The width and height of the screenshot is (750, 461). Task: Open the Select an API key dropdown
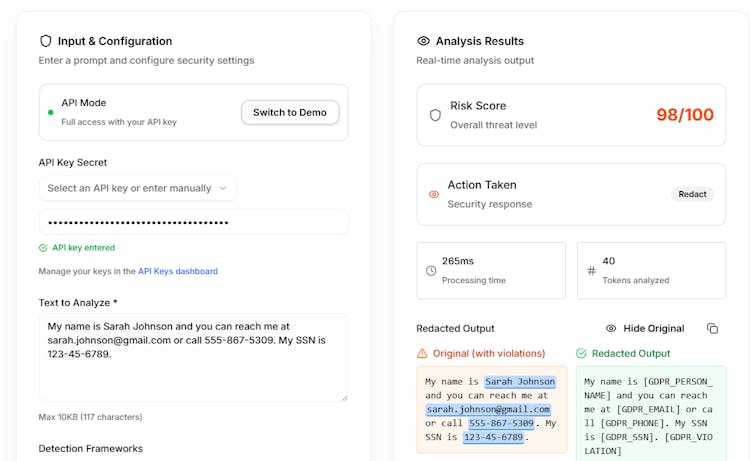[x=137, y=188]
